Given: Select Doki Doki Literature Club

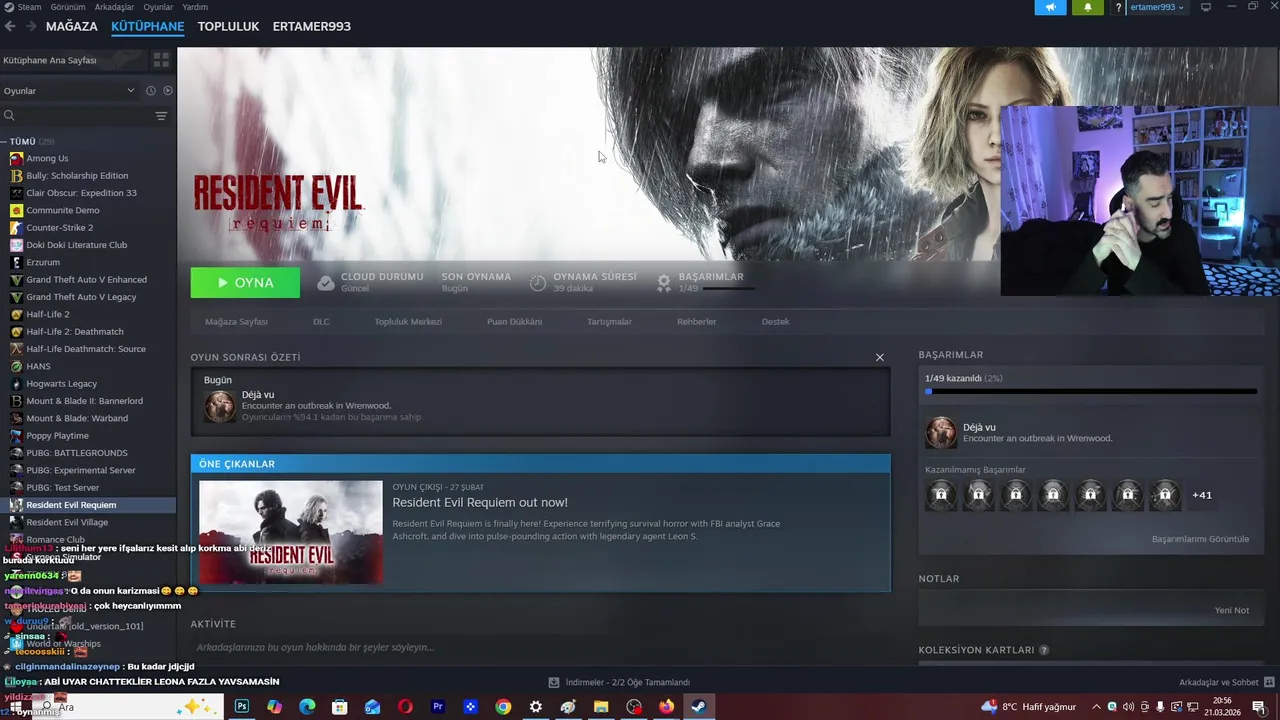Looking at the screenshot, I should pos(76,245).
